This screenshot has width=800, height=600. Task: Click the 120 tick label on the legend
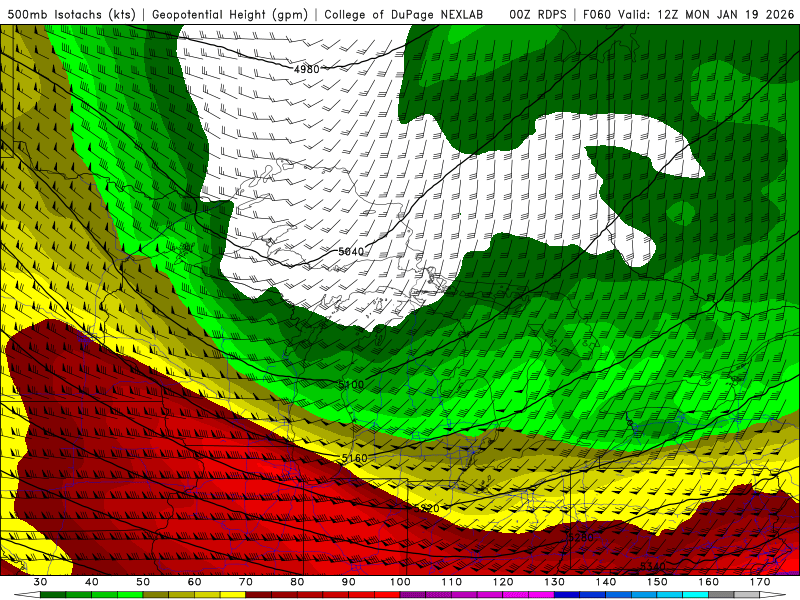pyautogui.click(x=503, y=582)
